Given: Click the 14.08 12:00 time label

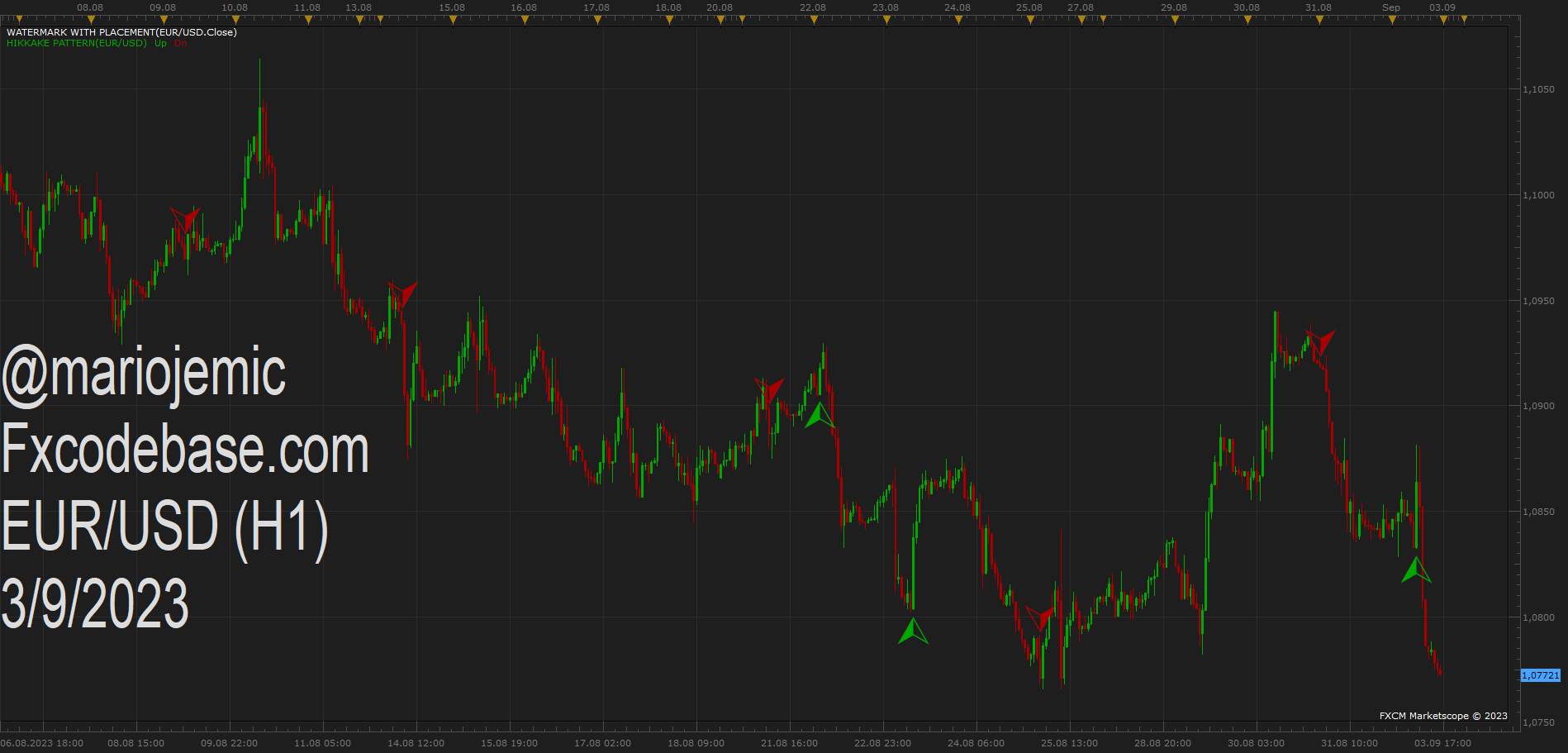Looking at the screenshot, I should tap(416, 743).
